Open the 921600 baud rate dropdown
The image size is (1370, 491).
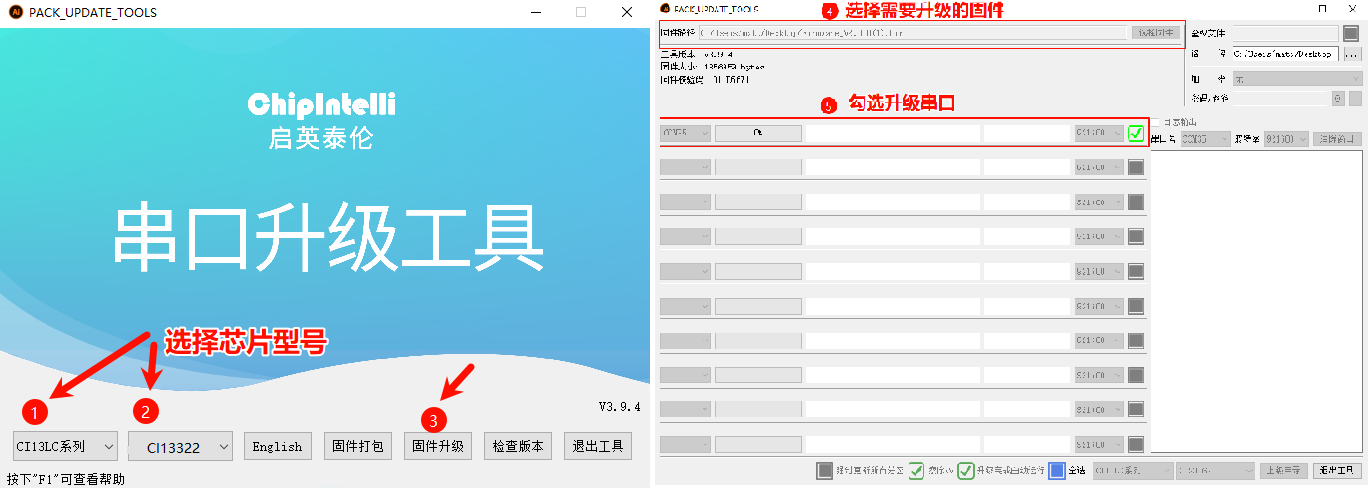tap(1286, 139)
